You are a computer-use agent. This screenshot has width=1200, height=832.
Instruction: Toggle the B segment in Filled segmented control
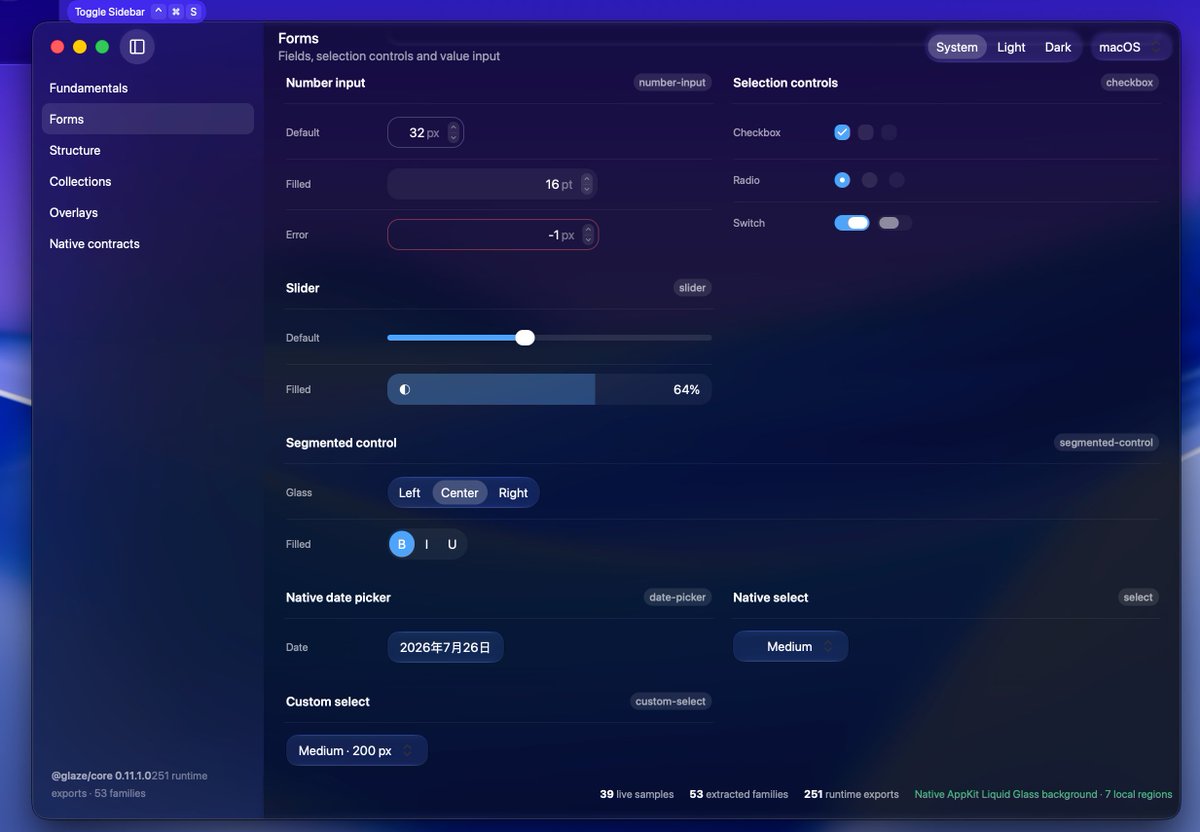(401, 544)
